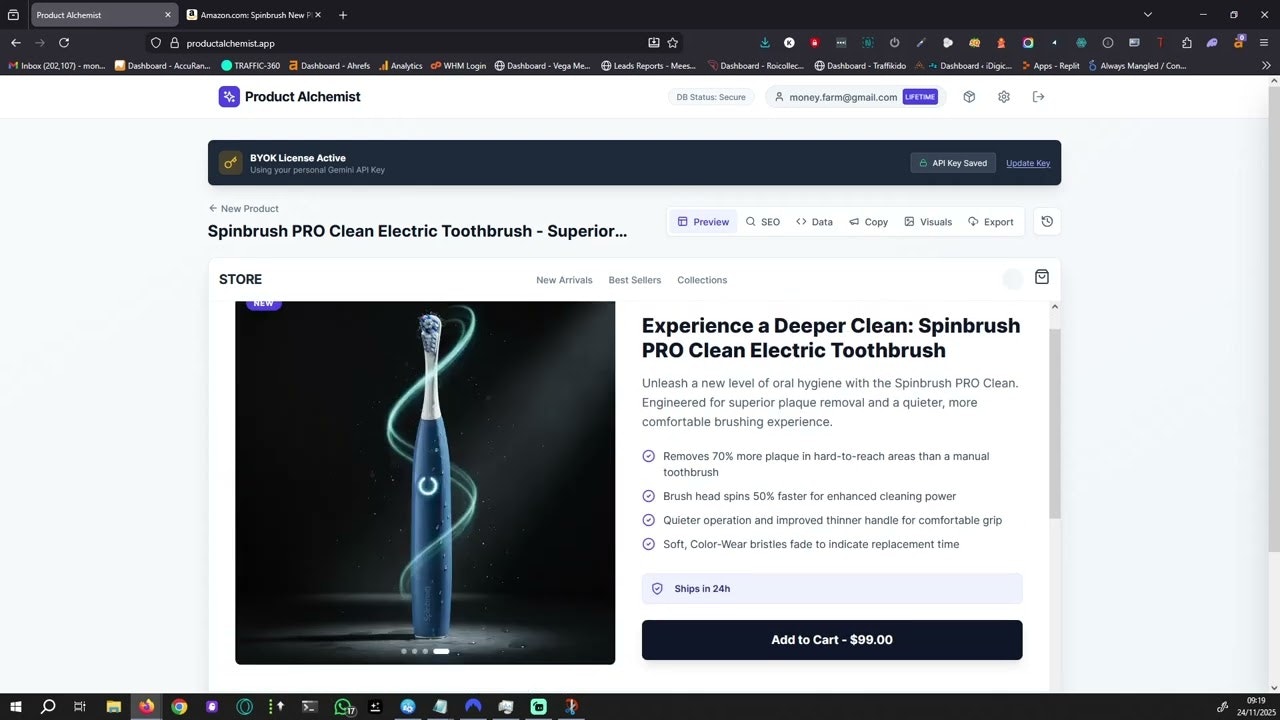Viewport: 1280px width, 720px height.
Task: Click the logout icon in app header
Action: pos(1038,97)
